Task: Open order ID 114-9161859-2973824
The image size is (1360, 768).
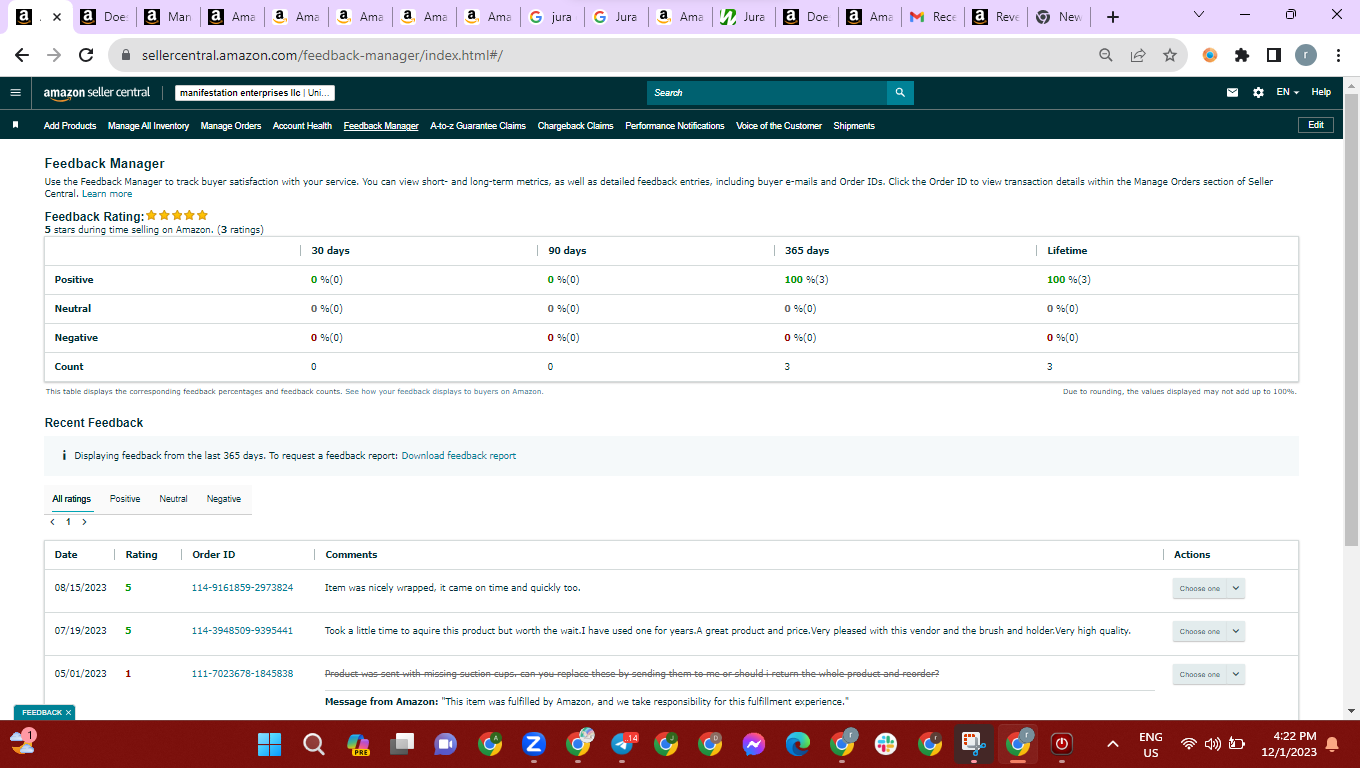Action: point(242,588)
